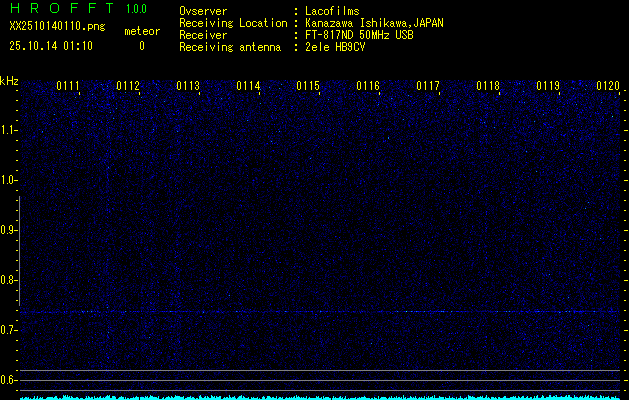Click the kHz axis unit label
The image size is (629, 400).
coord(9,81)
